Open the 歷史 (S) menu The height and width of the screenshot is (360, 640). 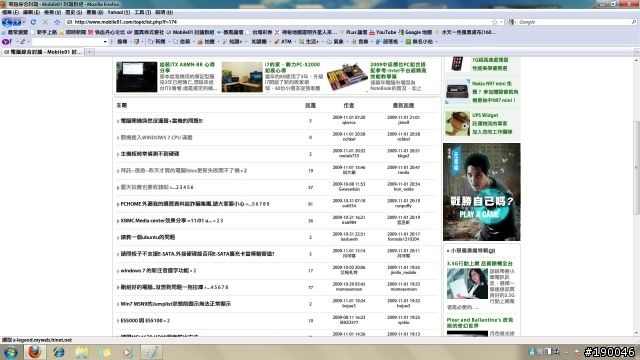pyautogui.click(x=73, y=13)
